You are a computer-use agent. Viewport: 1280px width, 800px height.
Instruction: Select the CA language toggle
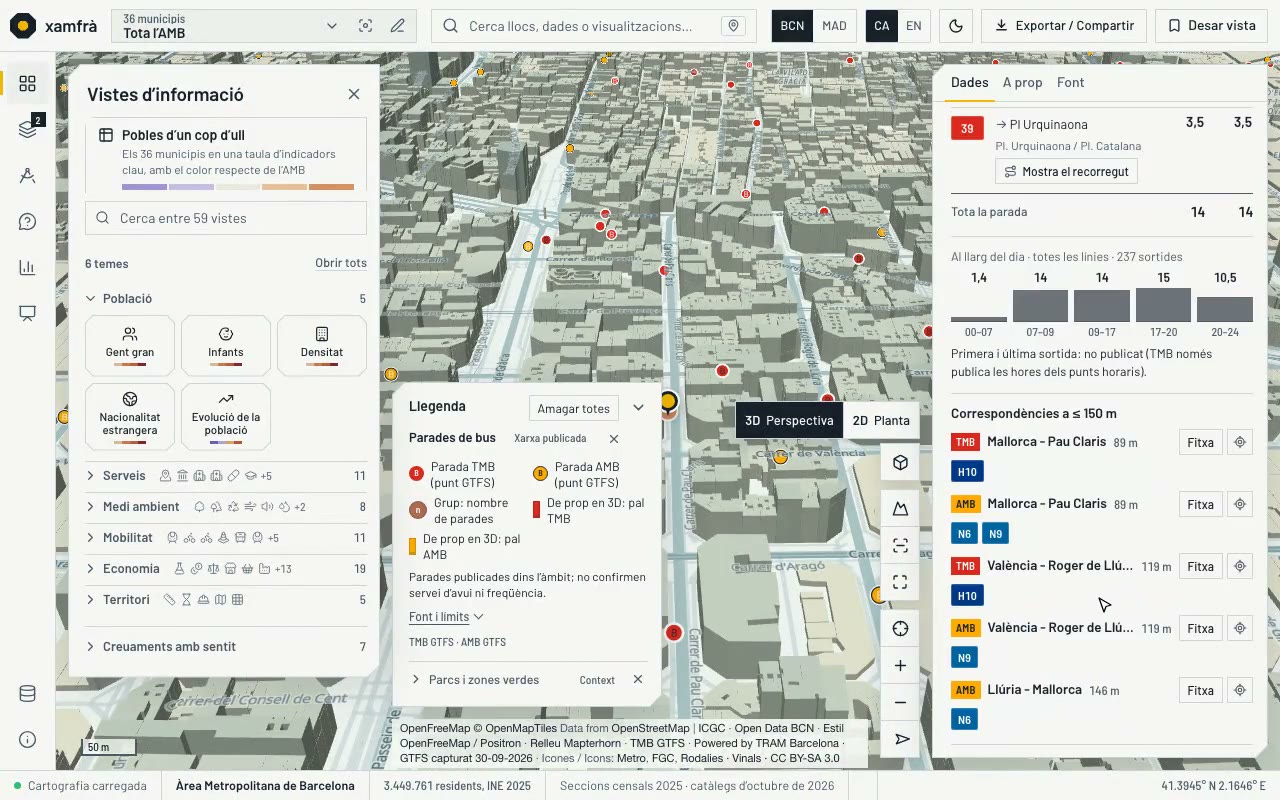[881, 26]
